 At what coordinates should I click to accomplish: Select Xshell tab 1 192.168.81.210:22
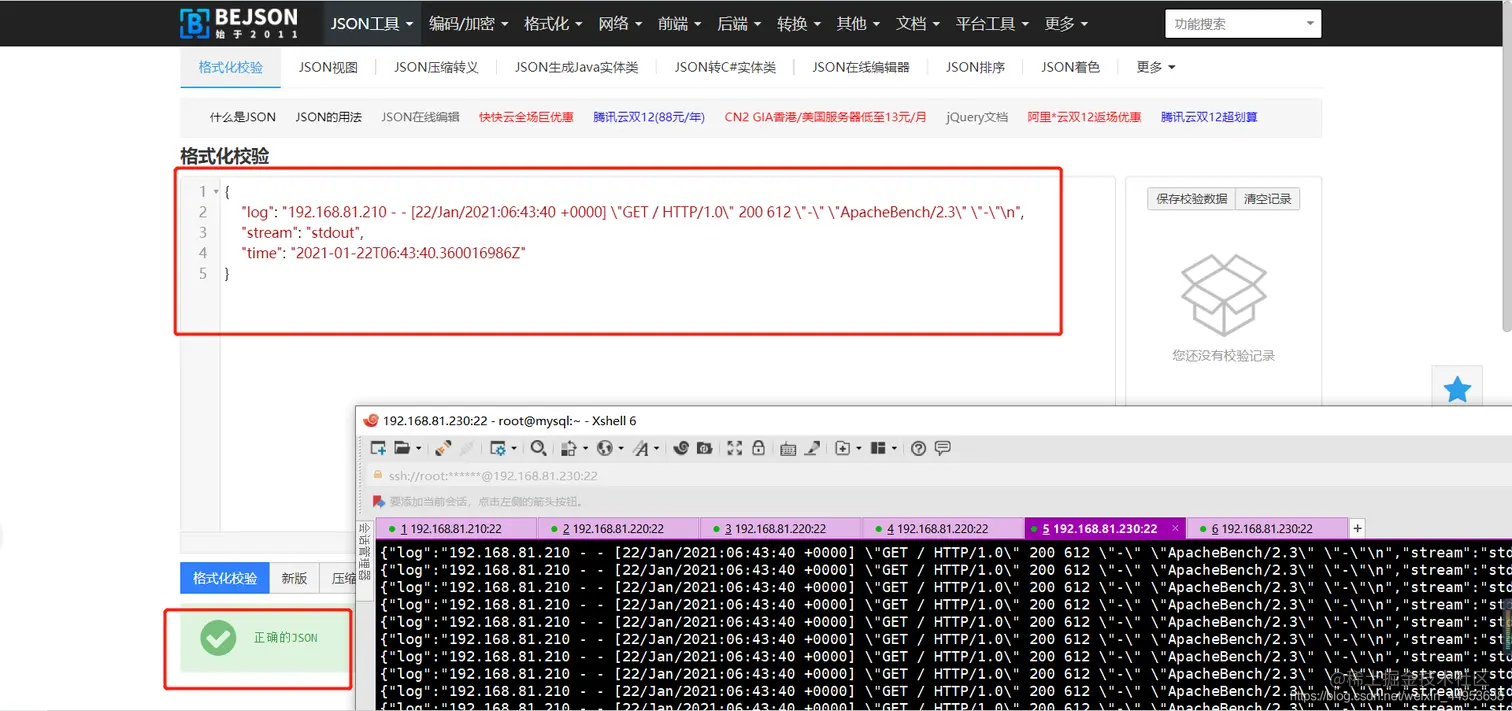[x=455, y=529]
